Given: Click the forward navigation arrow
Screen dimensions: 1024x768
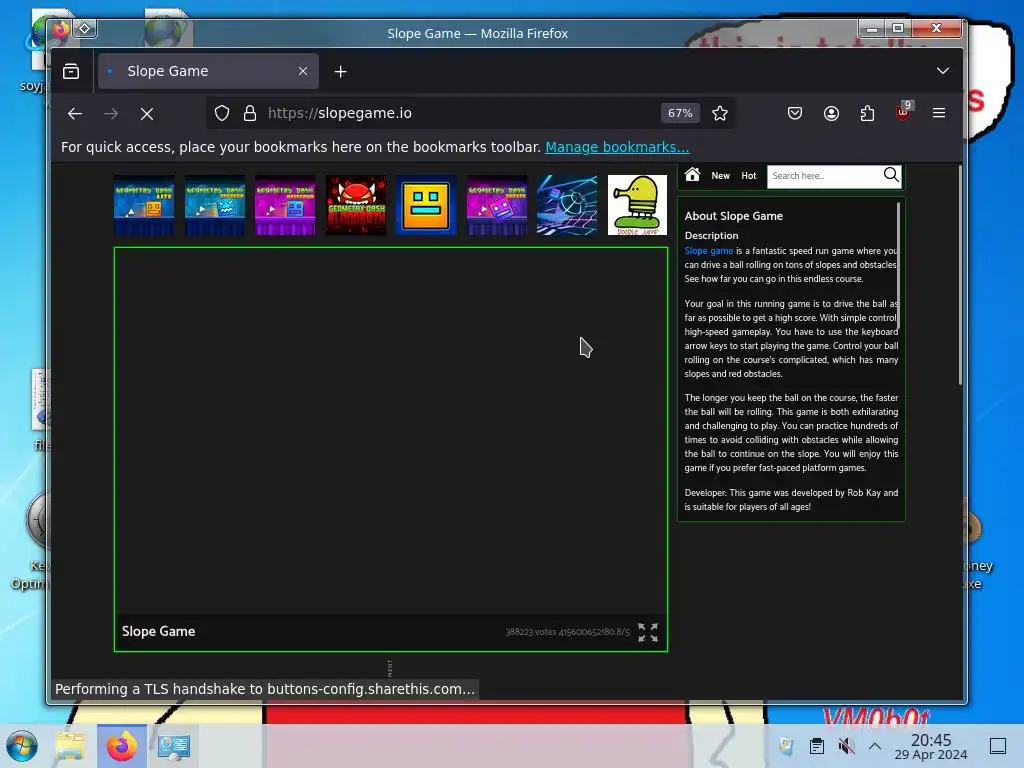Looking at the screenshot, I should (x=111, y=114).
